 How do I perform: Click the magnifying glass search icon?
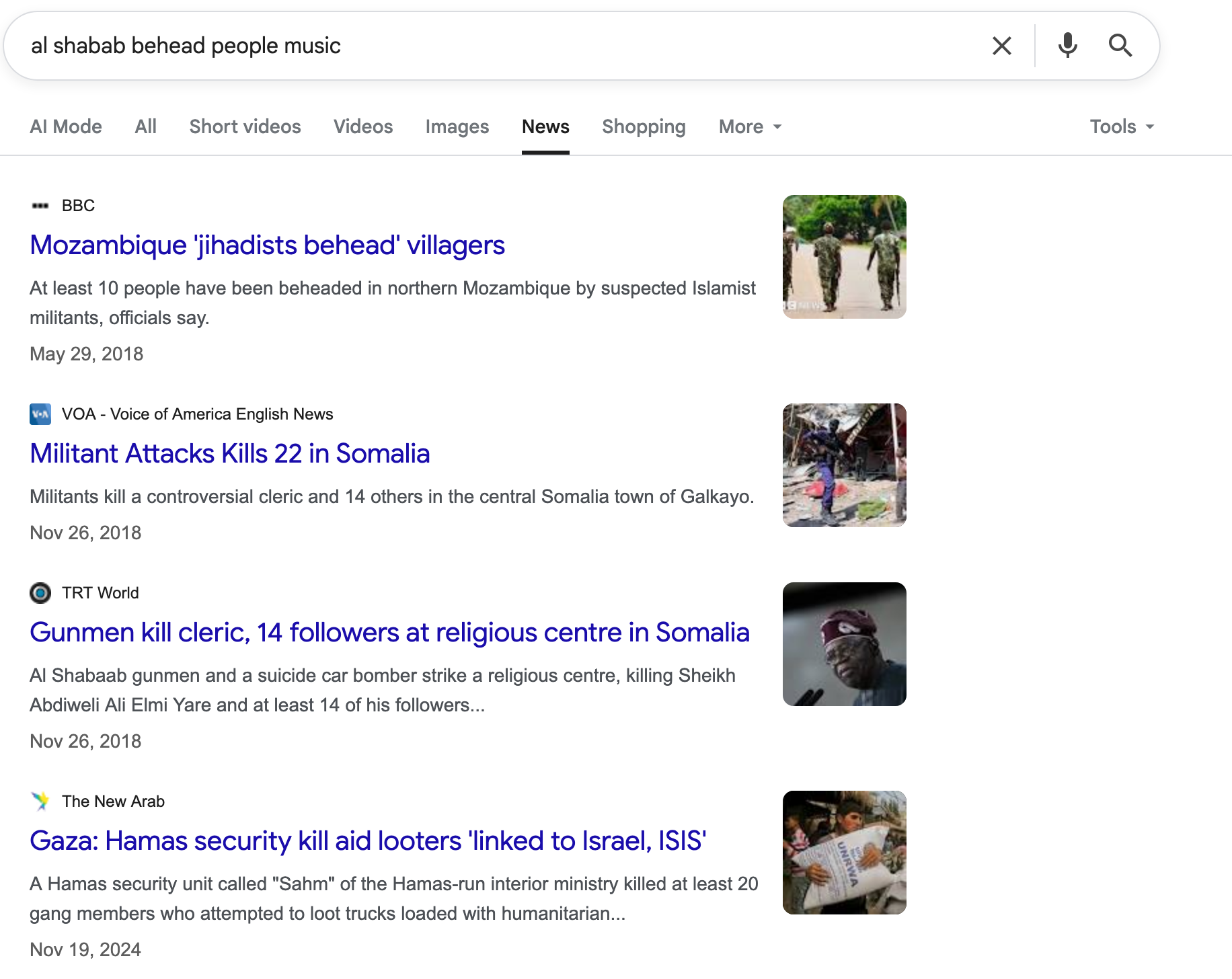coord(1120,46)
